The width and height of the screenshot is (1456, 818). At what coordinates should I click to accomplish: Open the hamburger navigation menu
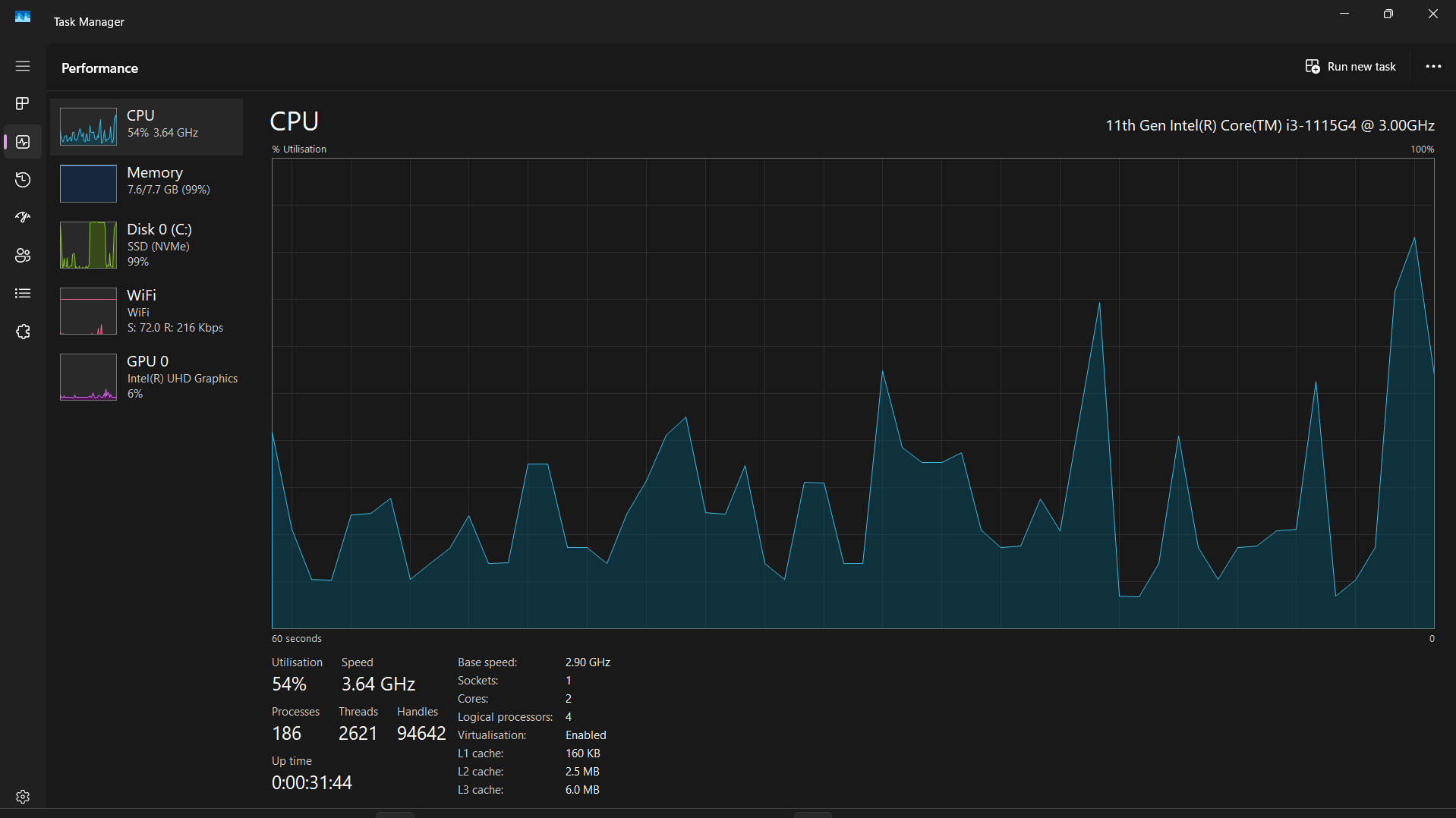point(23,66)
